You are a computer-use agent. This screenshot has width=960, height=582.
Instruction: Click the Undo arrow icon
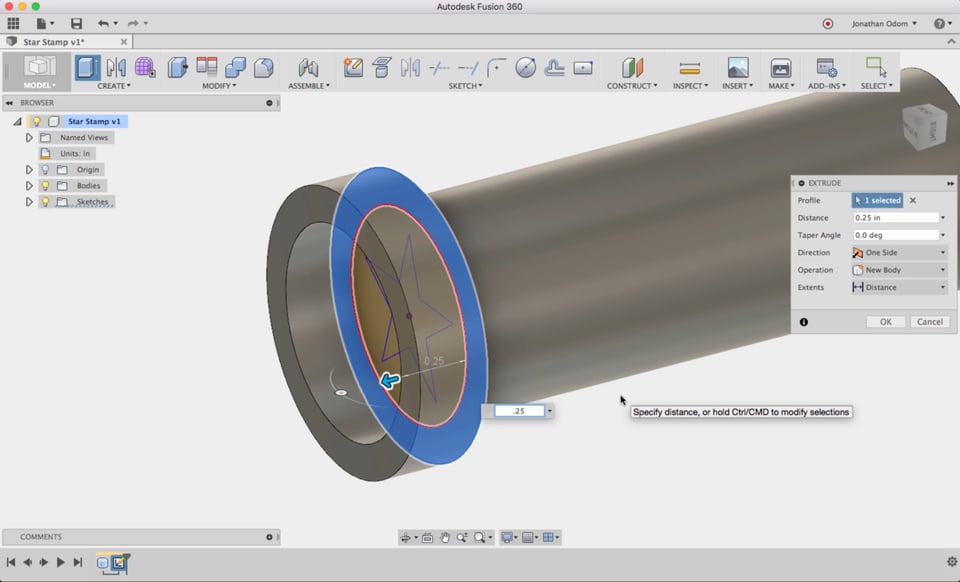(103, 23)
